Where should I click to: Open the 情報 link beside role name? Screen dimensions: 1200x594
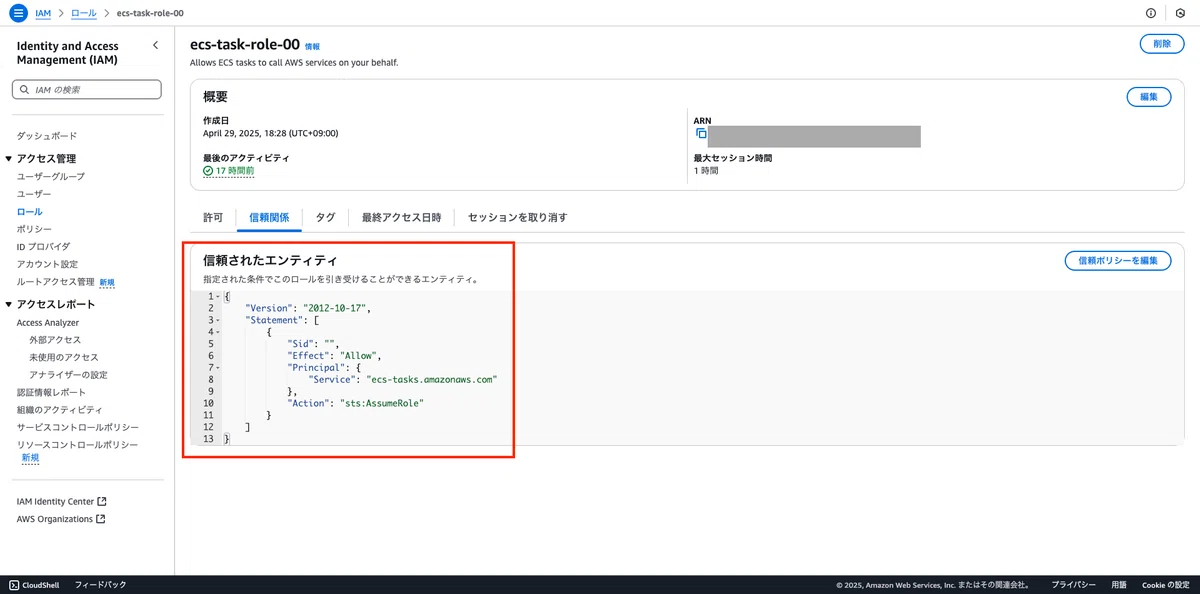tap(312, 47)
